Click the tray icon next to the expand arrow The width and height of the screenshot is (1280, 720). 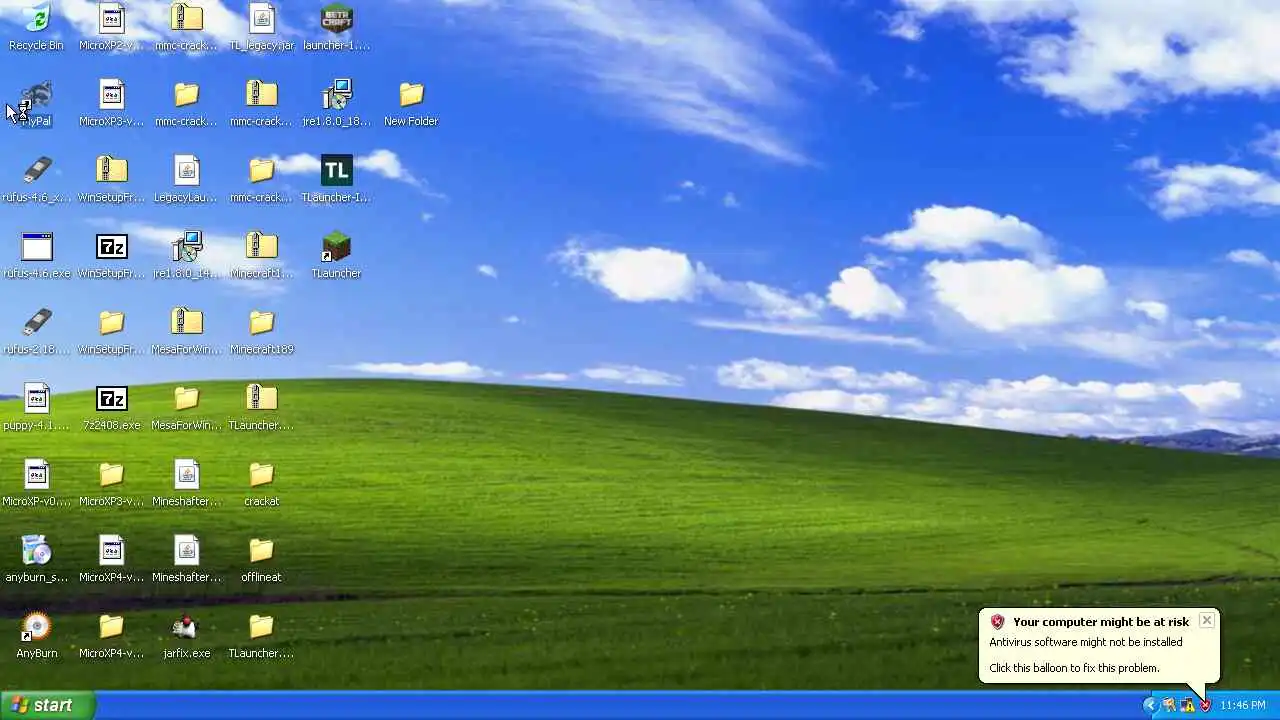point(1169,705)
